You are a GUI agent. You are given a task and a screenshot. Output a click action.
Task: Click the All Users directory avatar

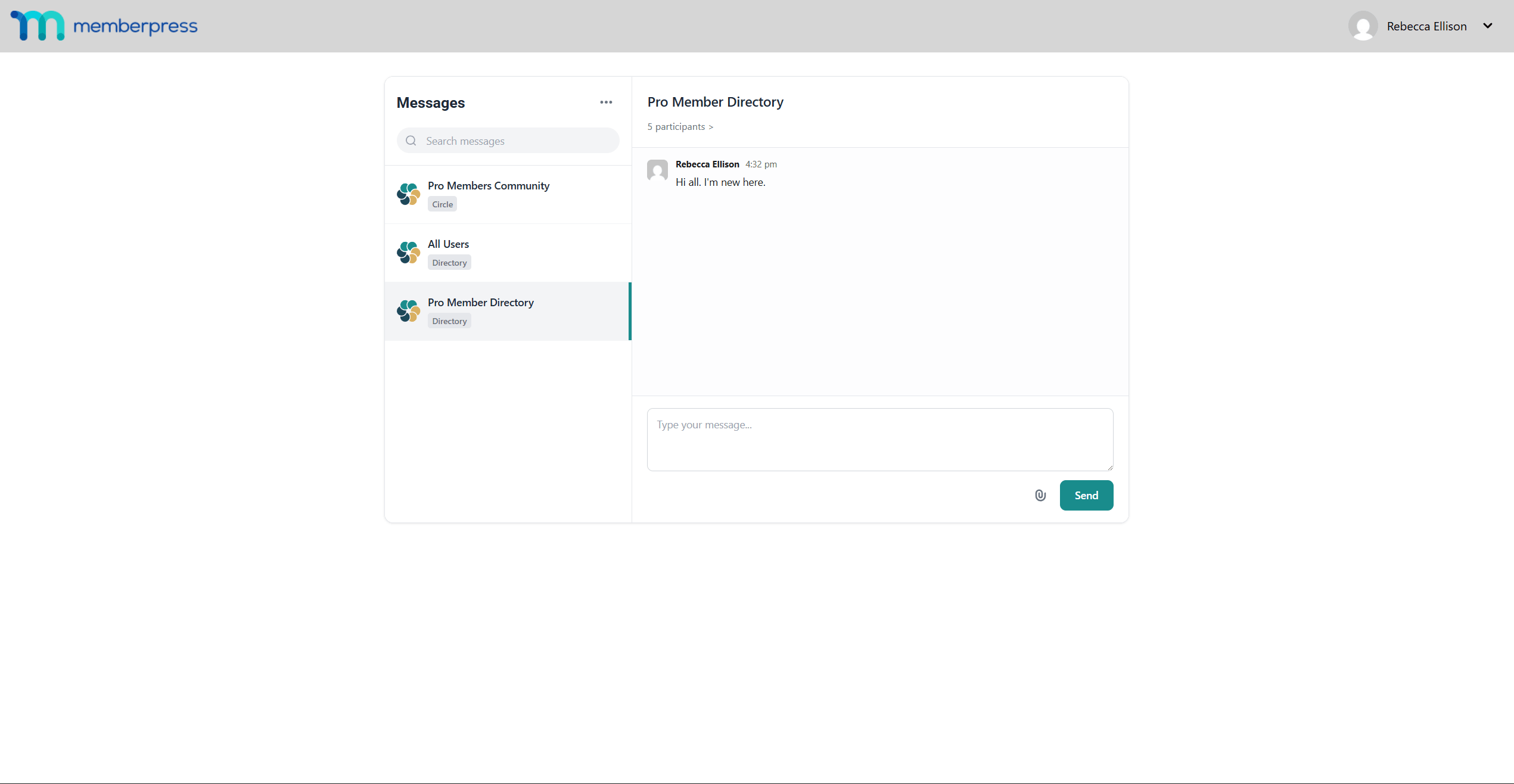pos(408,252)
